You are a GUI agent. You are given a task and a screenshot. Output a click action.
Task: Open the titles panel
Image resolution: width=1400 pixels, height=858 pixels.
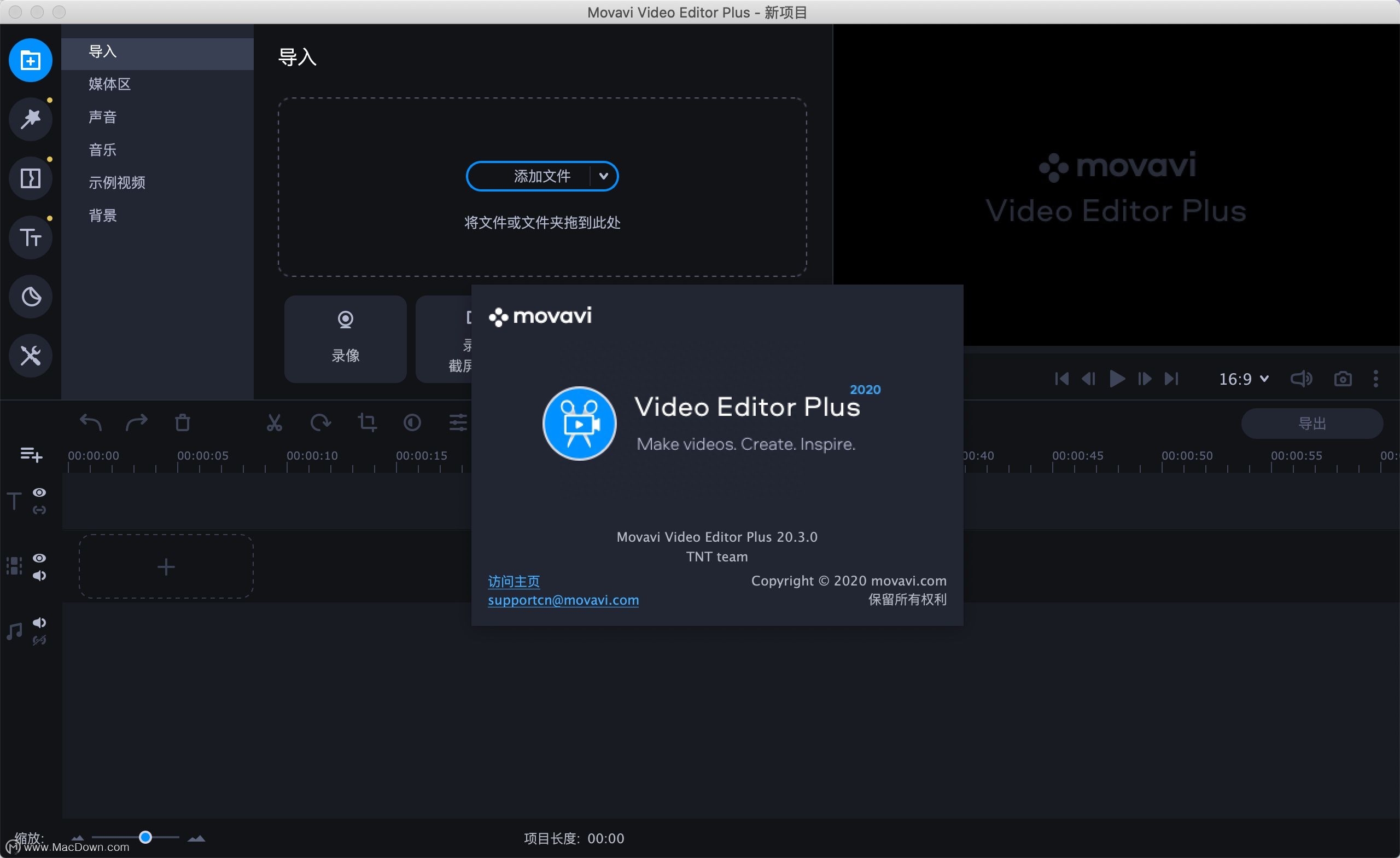click(x=30, y=237)
